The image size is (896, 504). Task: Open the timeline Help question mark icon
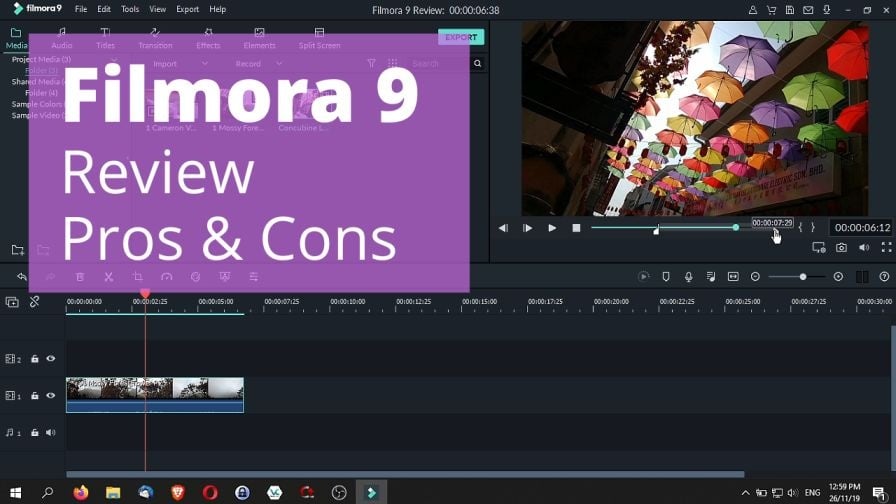click(x=884, y=277)
